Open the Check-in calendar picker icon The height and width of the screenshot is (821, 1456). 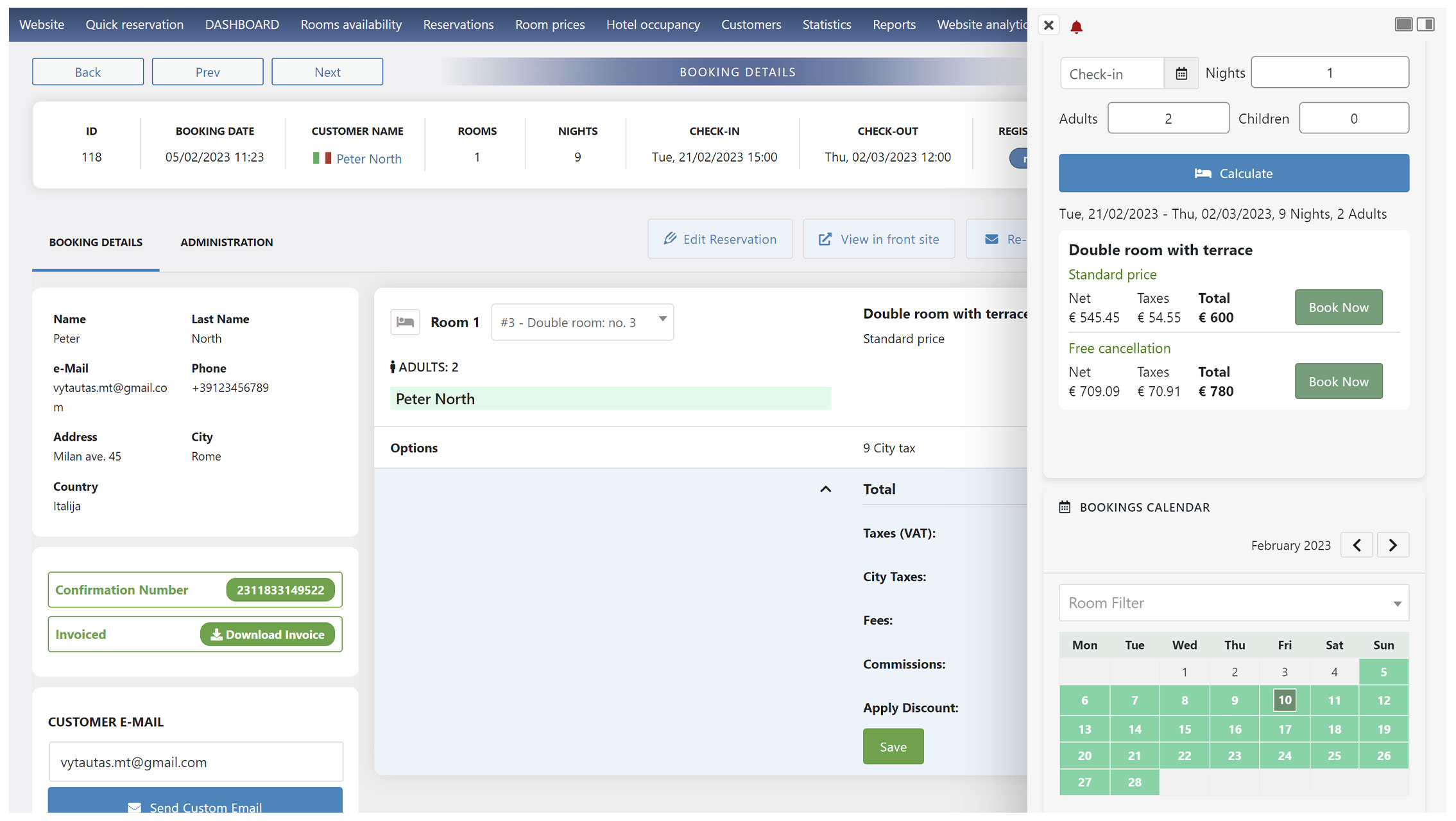tap(1181, 73)
